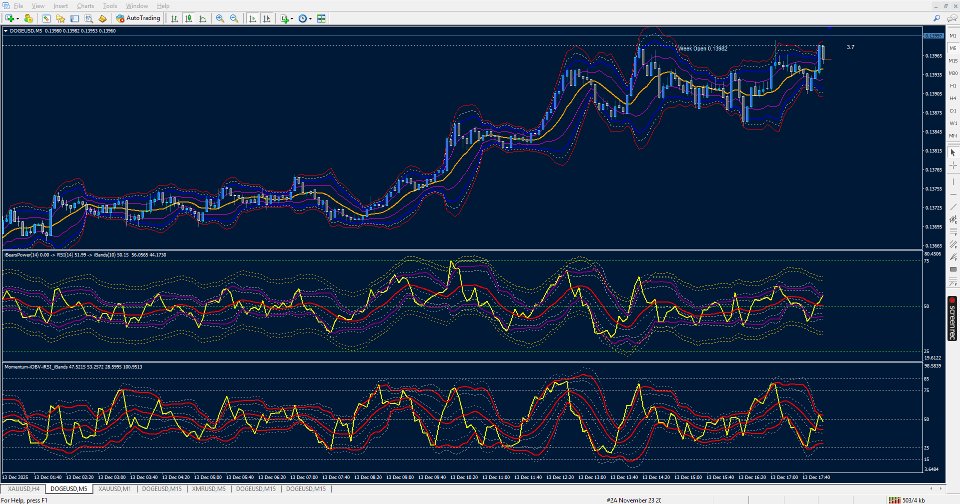
Task: Select the Equidistant Channel tool
Action: coord(953,219)
